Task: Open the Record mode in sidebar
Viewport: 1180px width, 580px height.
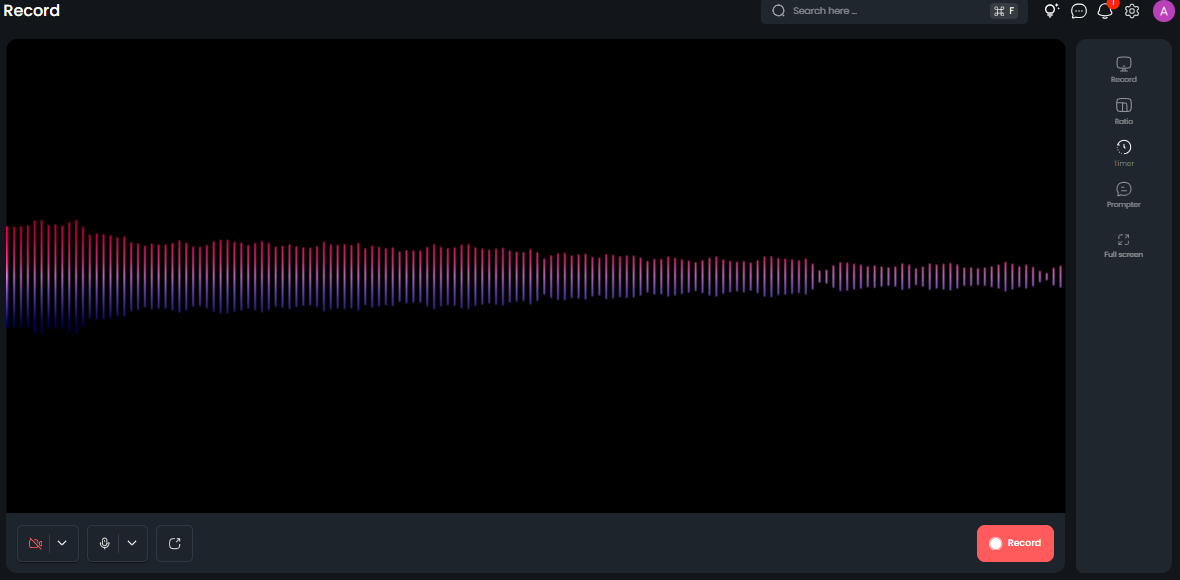Action: point(1124,69)
